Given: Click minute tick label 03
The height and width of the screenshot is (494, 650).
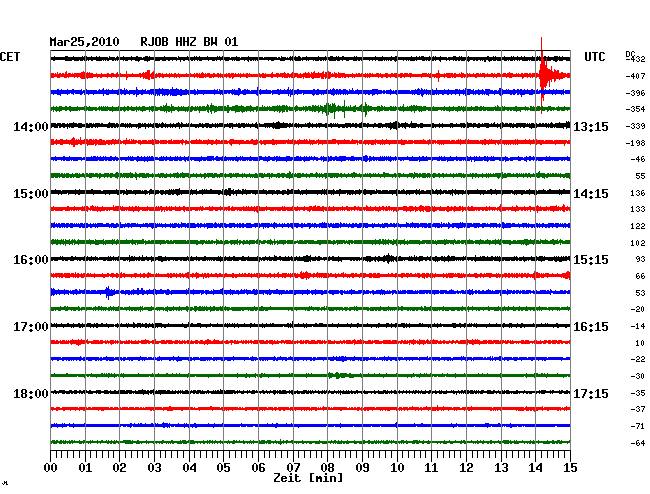Looking at the screenshot, I should pos(154,468).
